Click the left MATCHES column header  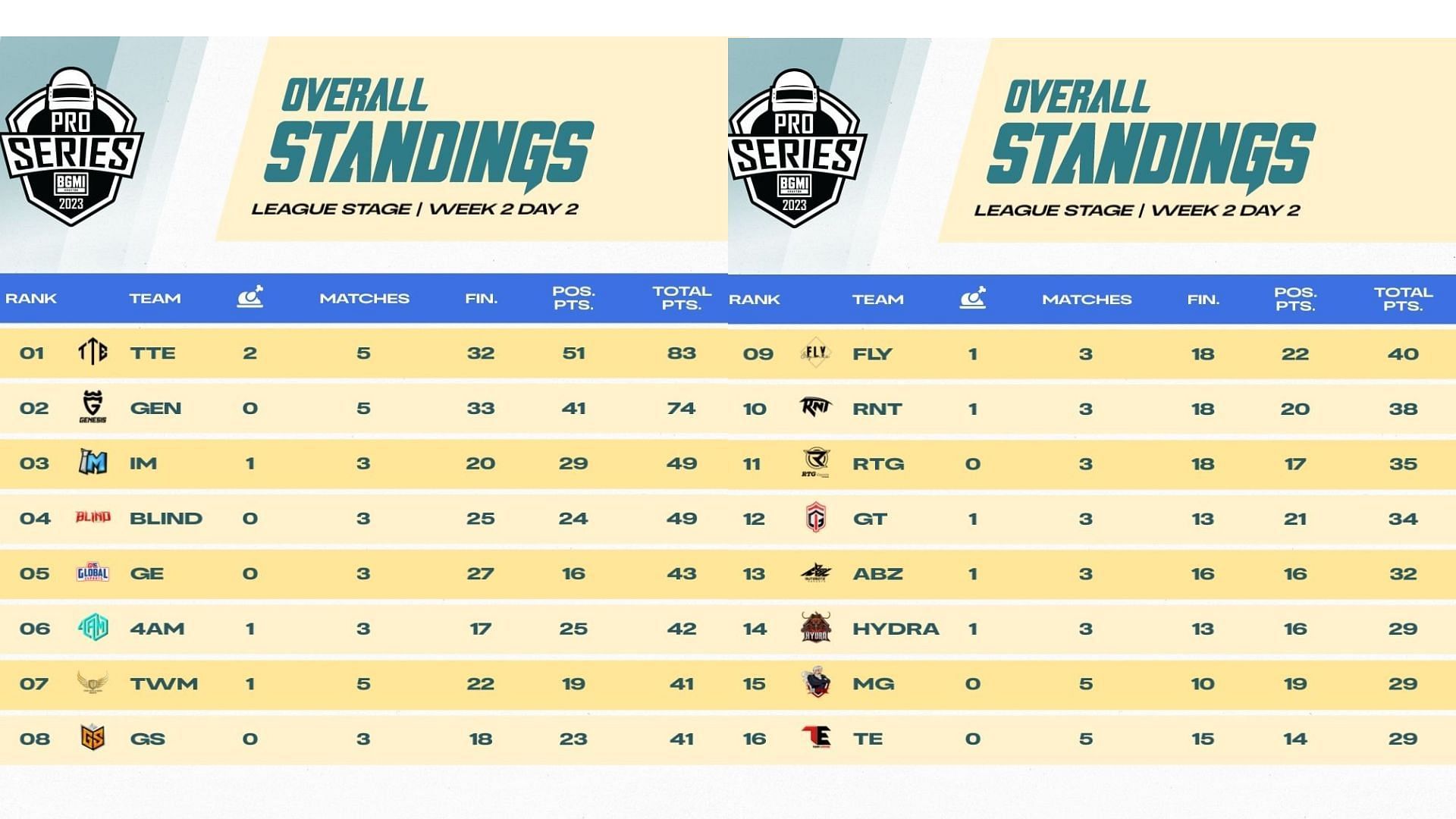pyautogui.click(x=364, y=298)
